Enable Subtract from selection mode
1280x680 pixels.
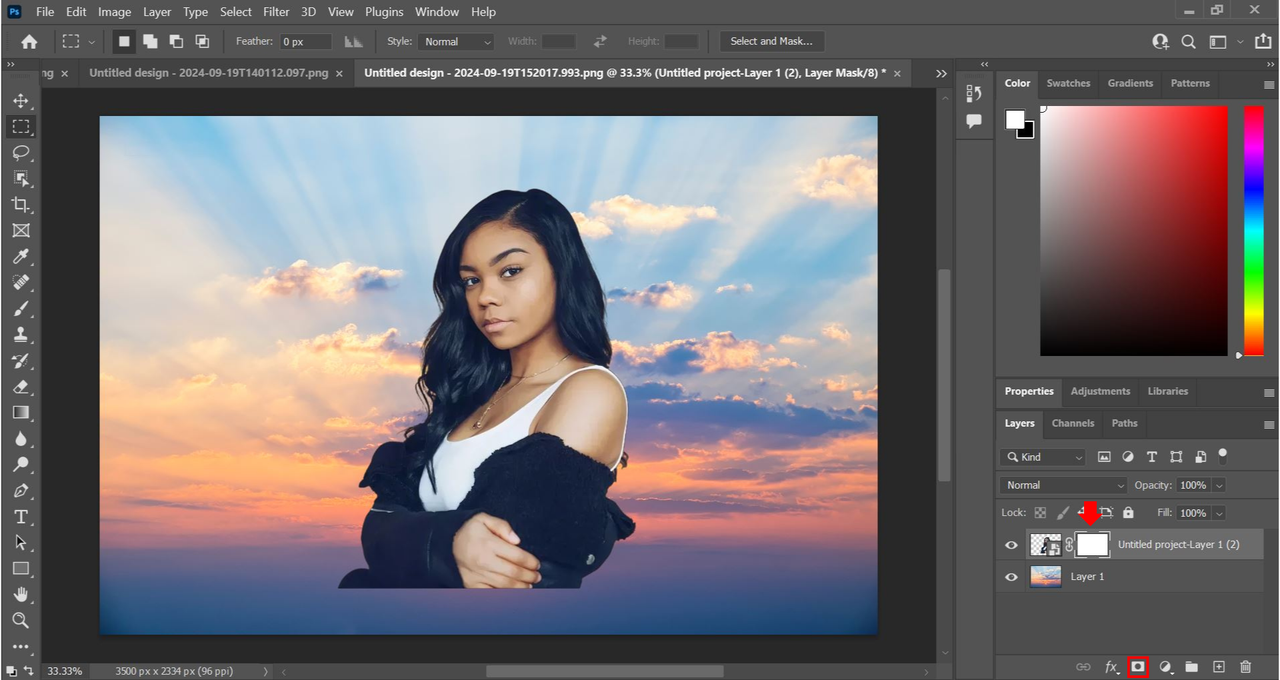176,42
